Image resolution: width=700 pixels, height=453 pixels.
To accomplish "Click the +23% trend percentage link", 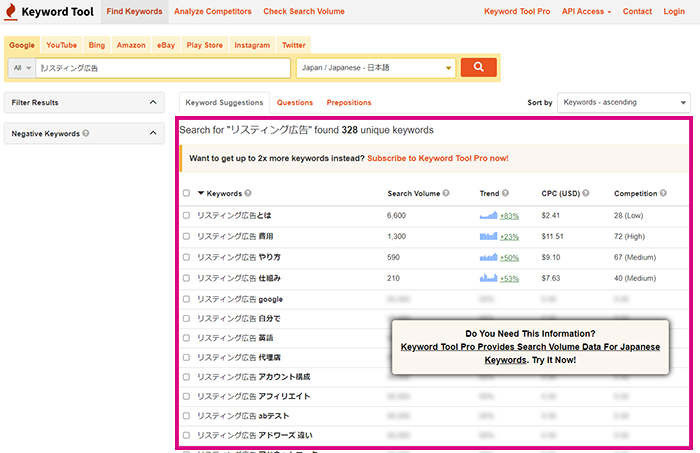I will pos(509,237).
